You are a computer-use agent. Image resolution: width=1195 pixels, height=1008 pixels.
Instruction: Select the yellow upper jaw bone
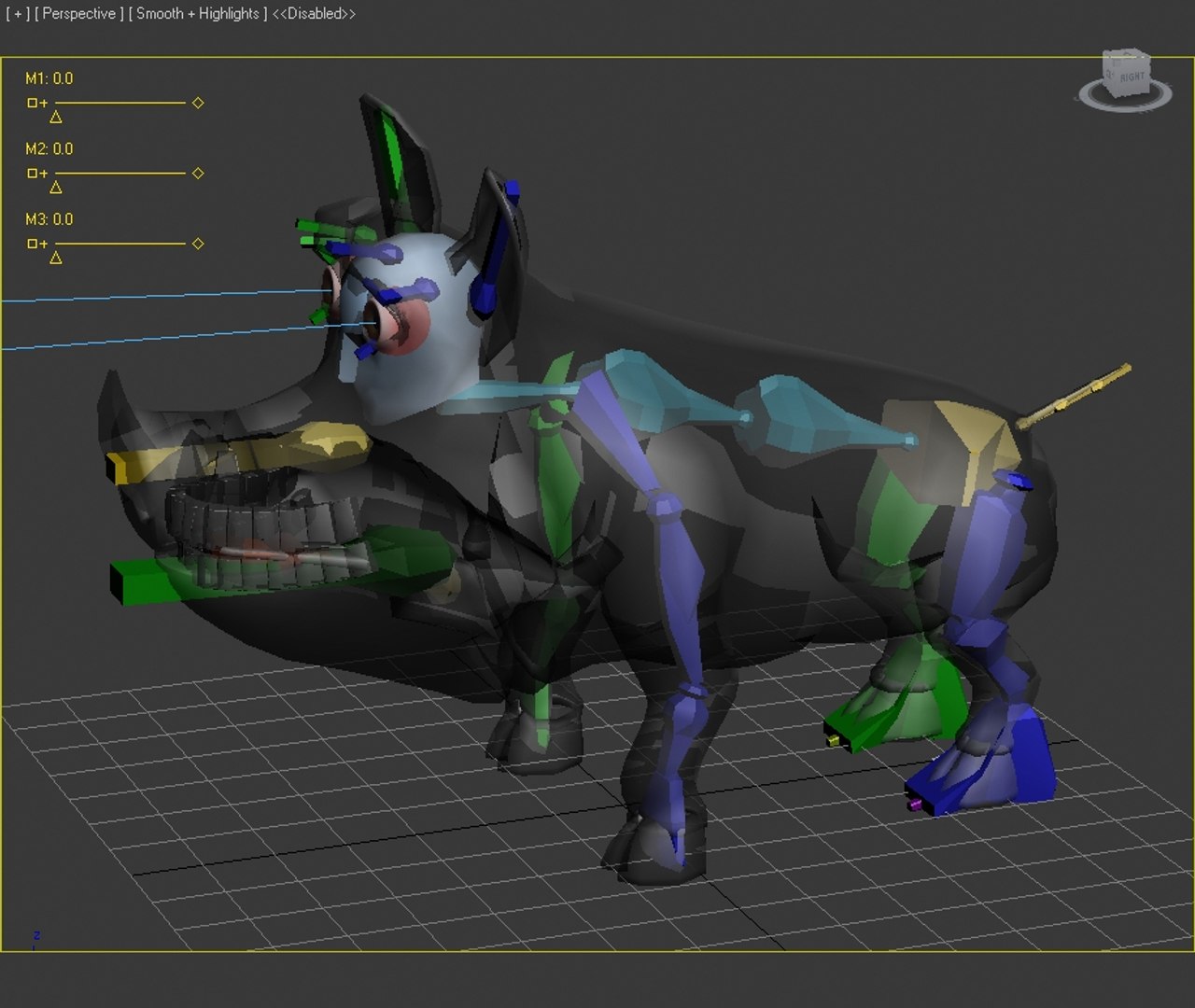(238, 453)
